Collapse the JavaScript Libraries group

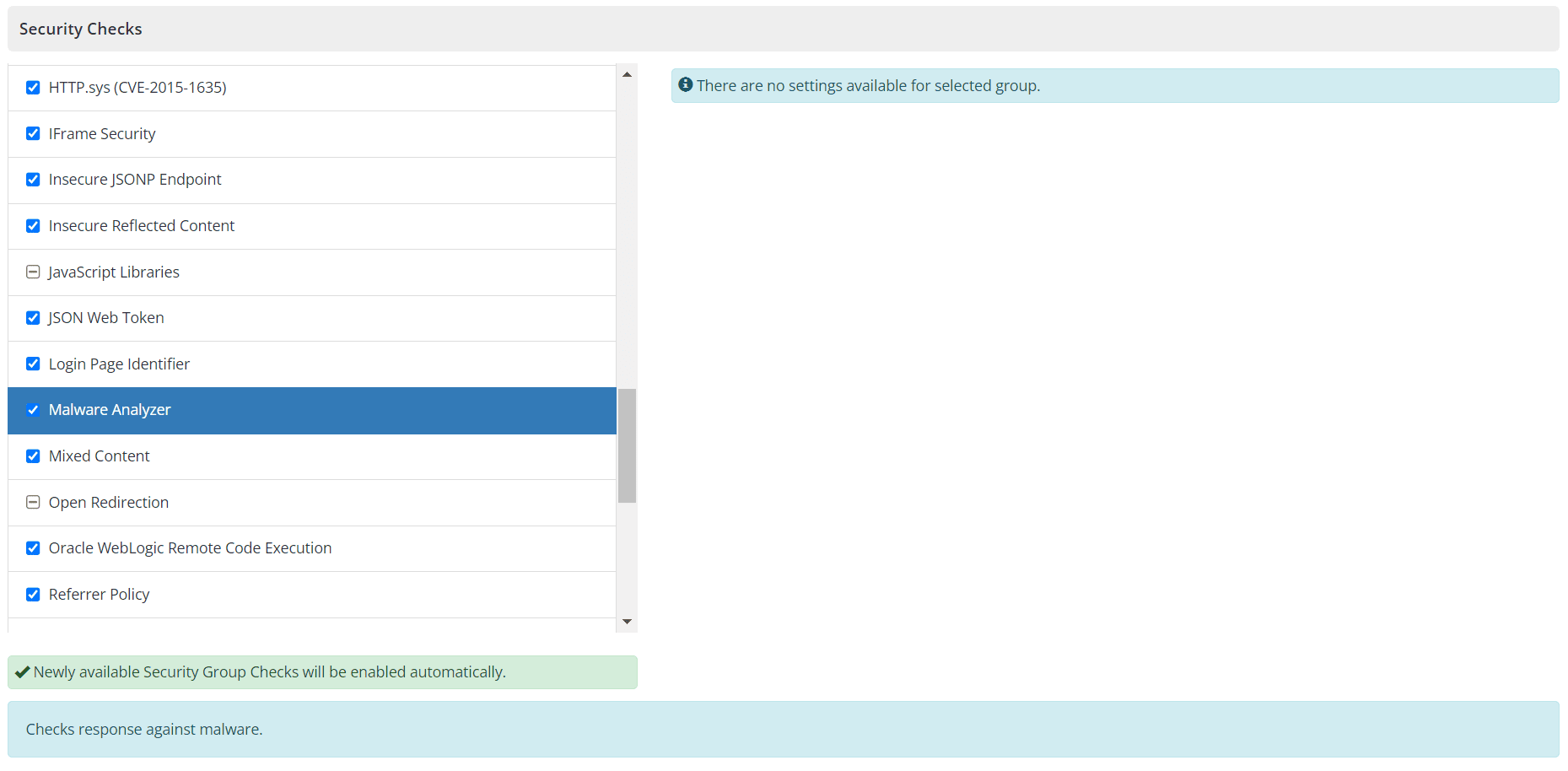click(33, 272)
